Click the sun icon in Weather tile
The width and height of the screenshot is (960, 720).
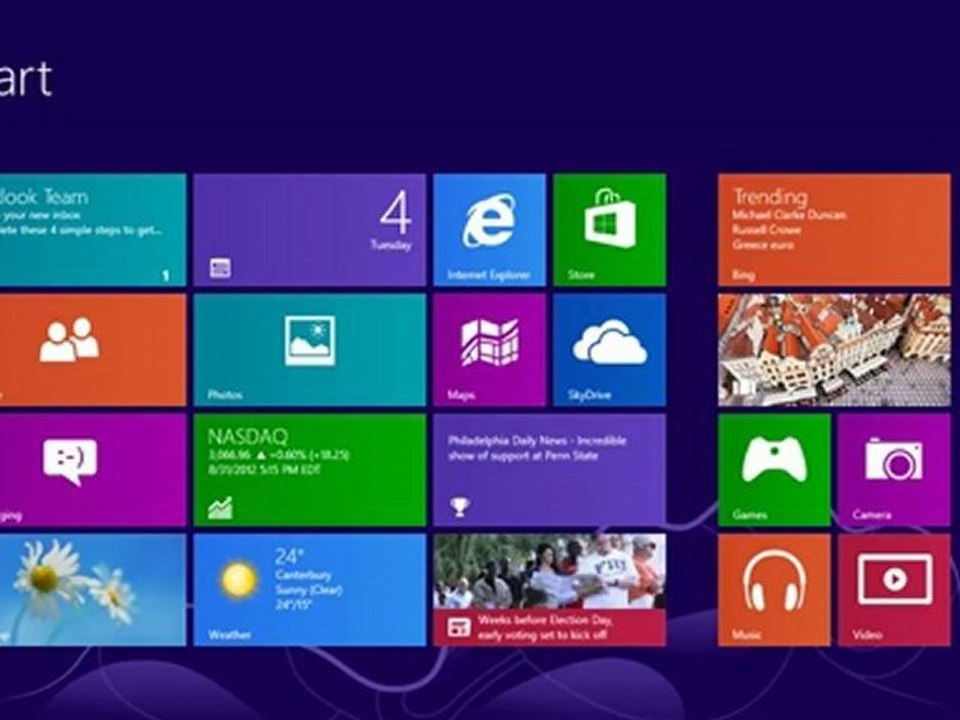tap(238, 580)
